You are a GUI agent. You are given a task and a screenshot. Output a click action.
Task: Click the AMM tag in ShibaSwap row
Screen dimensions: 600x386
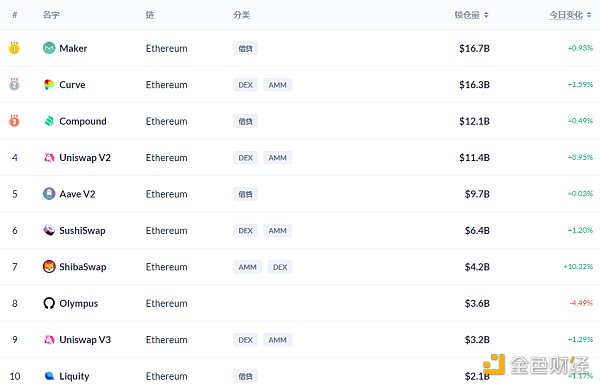(248, 267)
